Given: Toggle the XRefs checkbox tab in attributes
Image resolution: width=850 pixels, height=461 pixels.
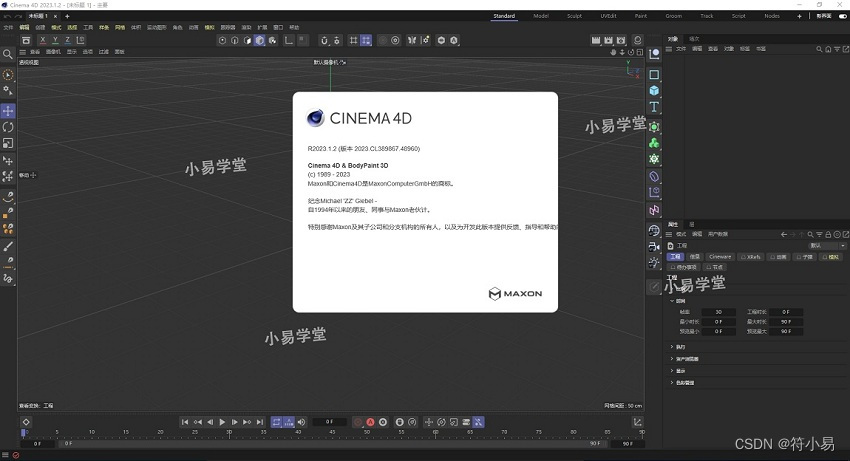Looking at the screenshot, I should click(x=751, y=257).
